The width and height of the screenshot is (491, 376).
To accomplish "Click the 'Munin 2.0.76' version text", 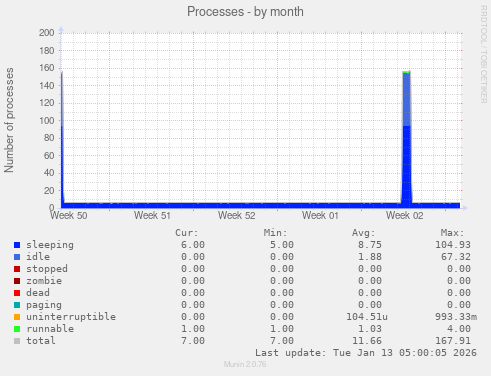I will pyautogui.click(x=245, y=364).
